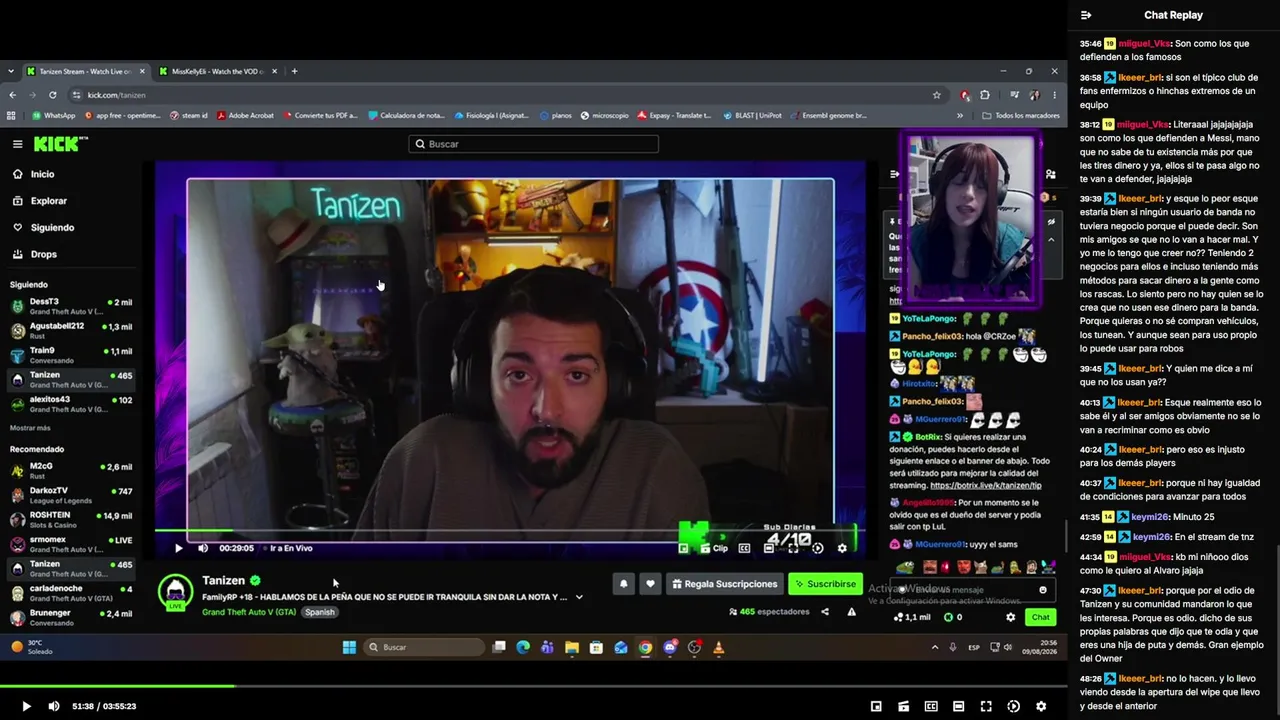The image size is (1280, 720).
Task: Open the browser extensions puzzle icon
Action: tap(985, 95)
